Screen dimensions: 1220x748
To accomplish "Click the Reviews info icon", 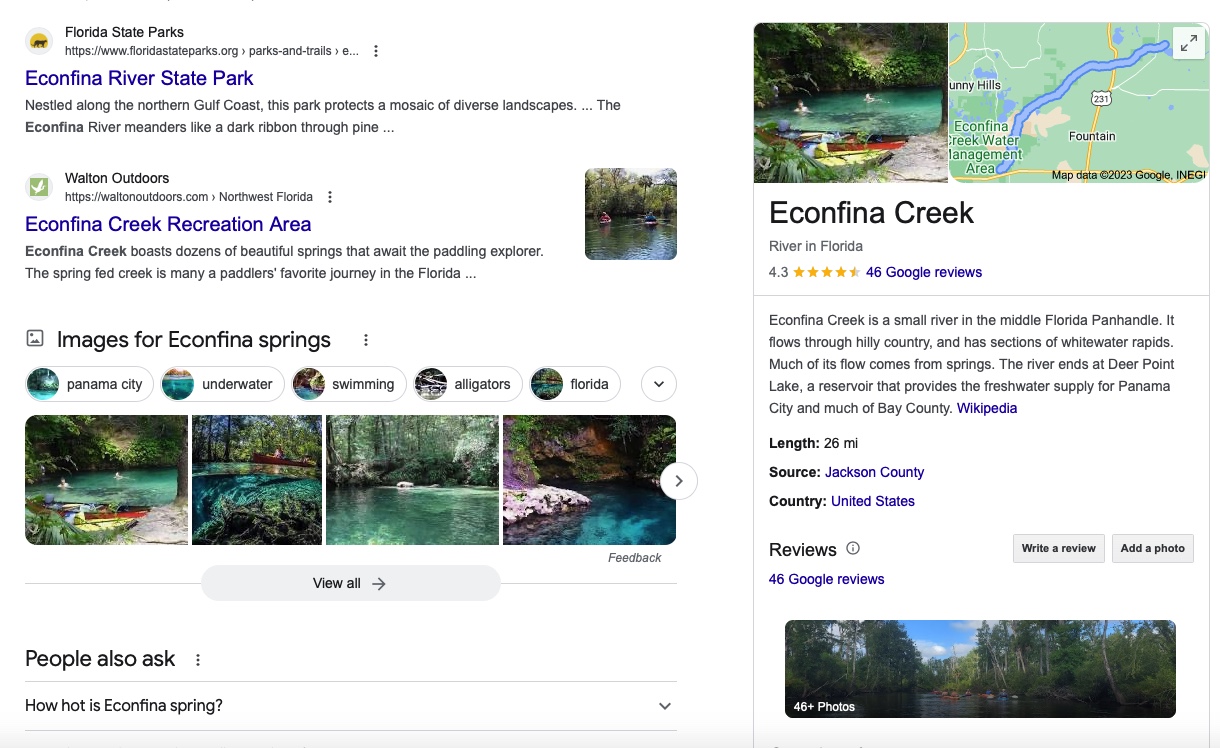I will click(853, 548).
